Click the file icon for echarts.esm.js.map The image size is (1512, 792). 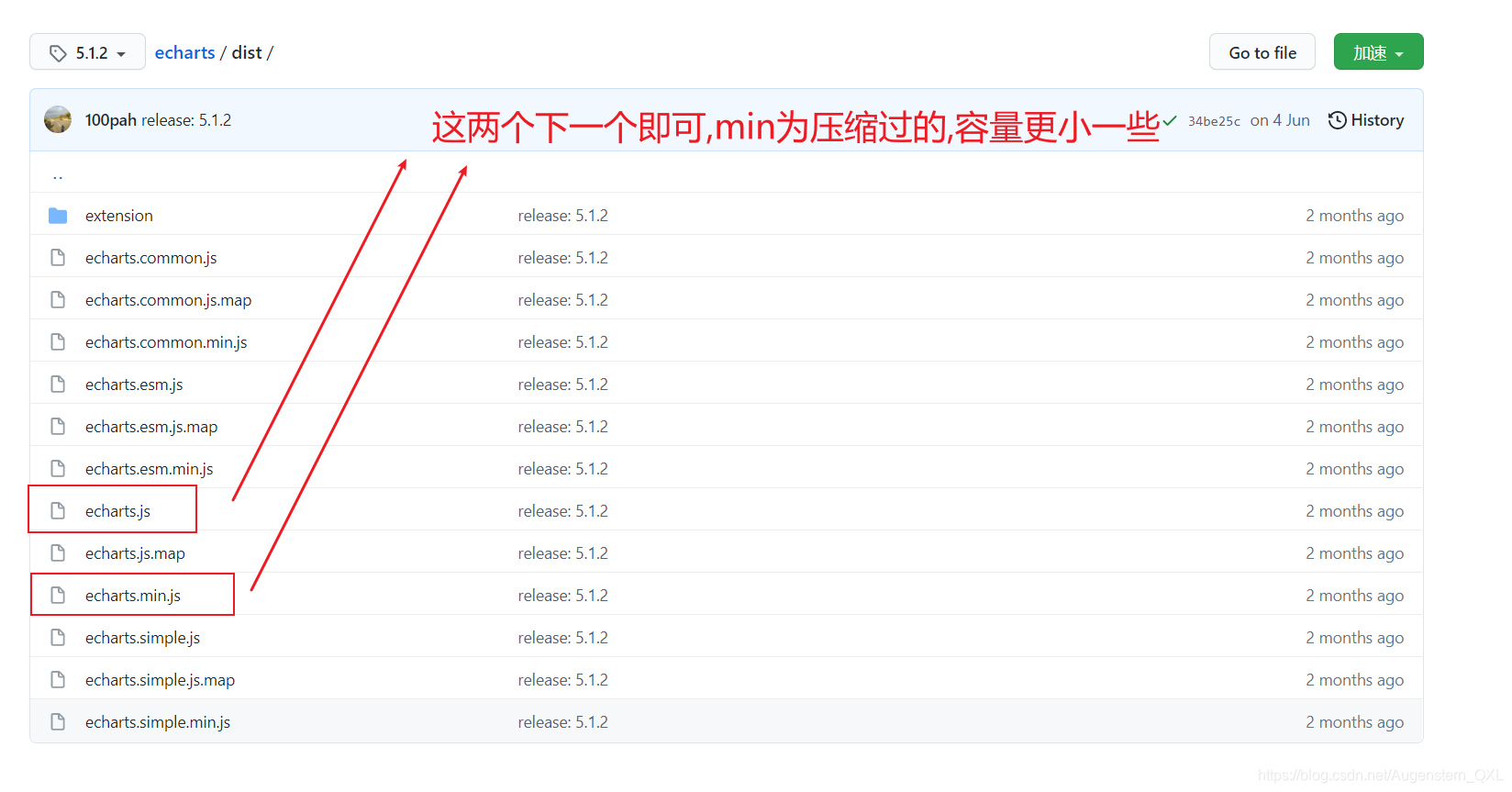[58, 427]
